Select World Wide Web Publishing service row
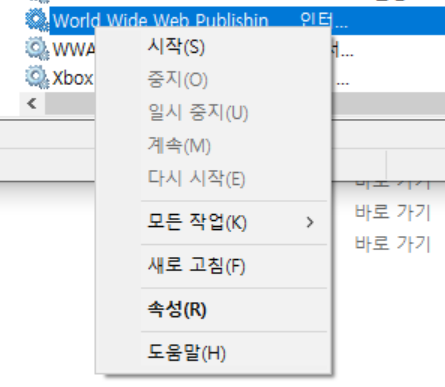This screenshot has width=445, height=387. pos(247,20)
